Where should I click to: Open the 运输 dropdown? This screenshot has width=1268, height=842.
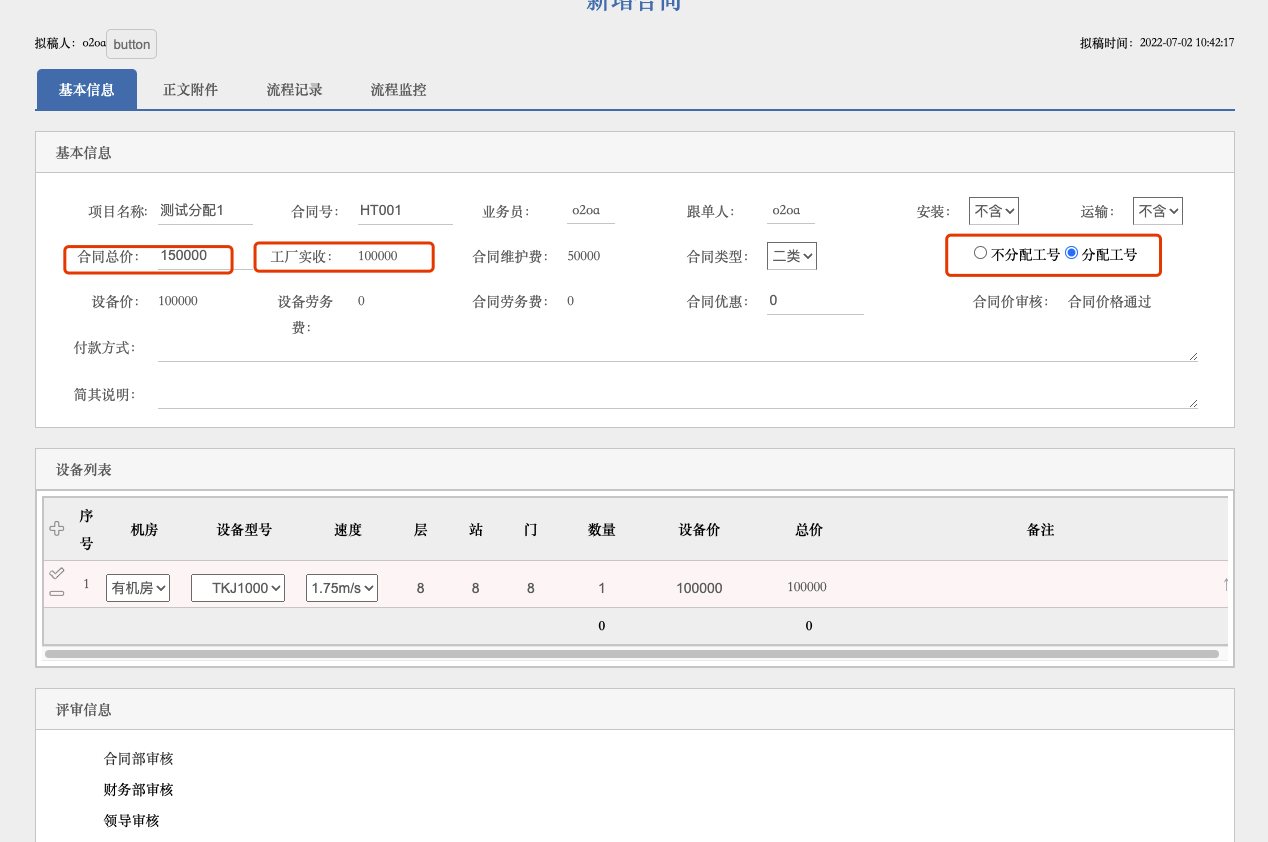[1157, 211]
